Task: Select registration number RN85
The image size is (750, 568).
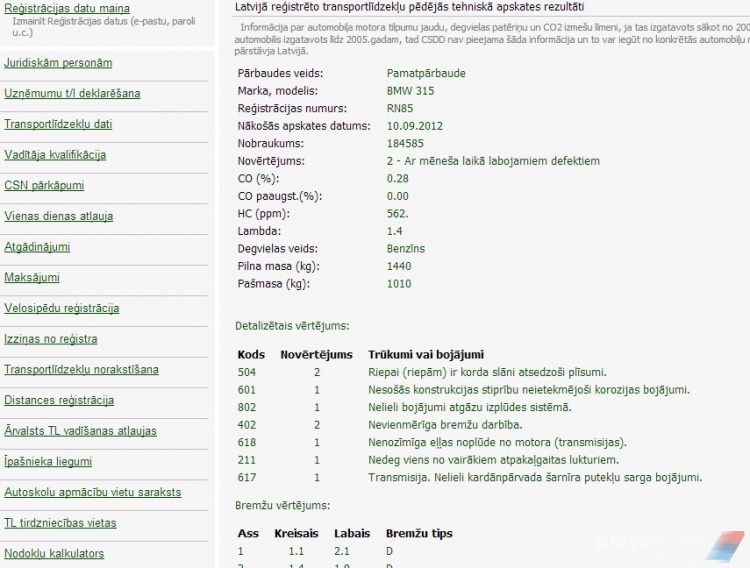Action: pos(400,109)
